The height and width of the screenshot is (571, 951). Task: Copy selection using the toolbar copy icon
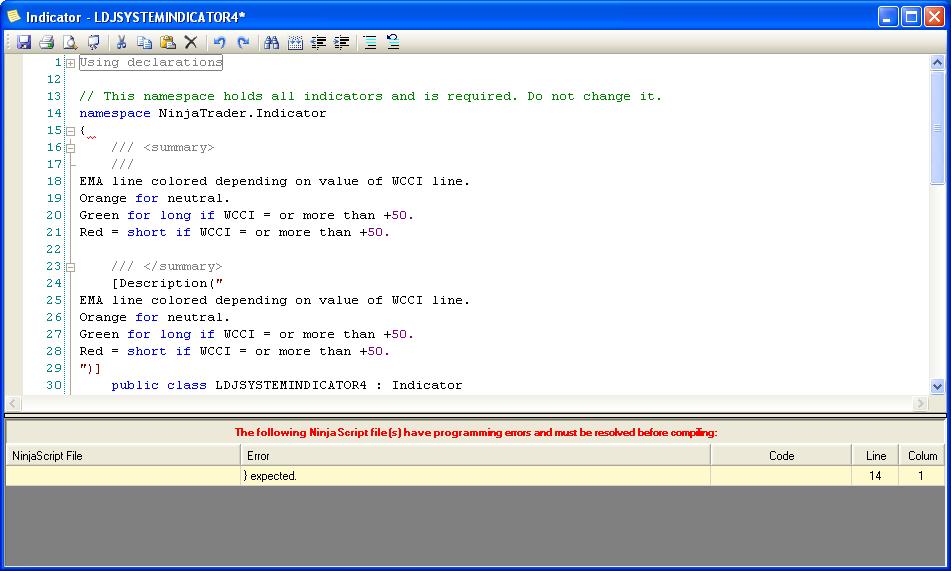coord(144,42)
